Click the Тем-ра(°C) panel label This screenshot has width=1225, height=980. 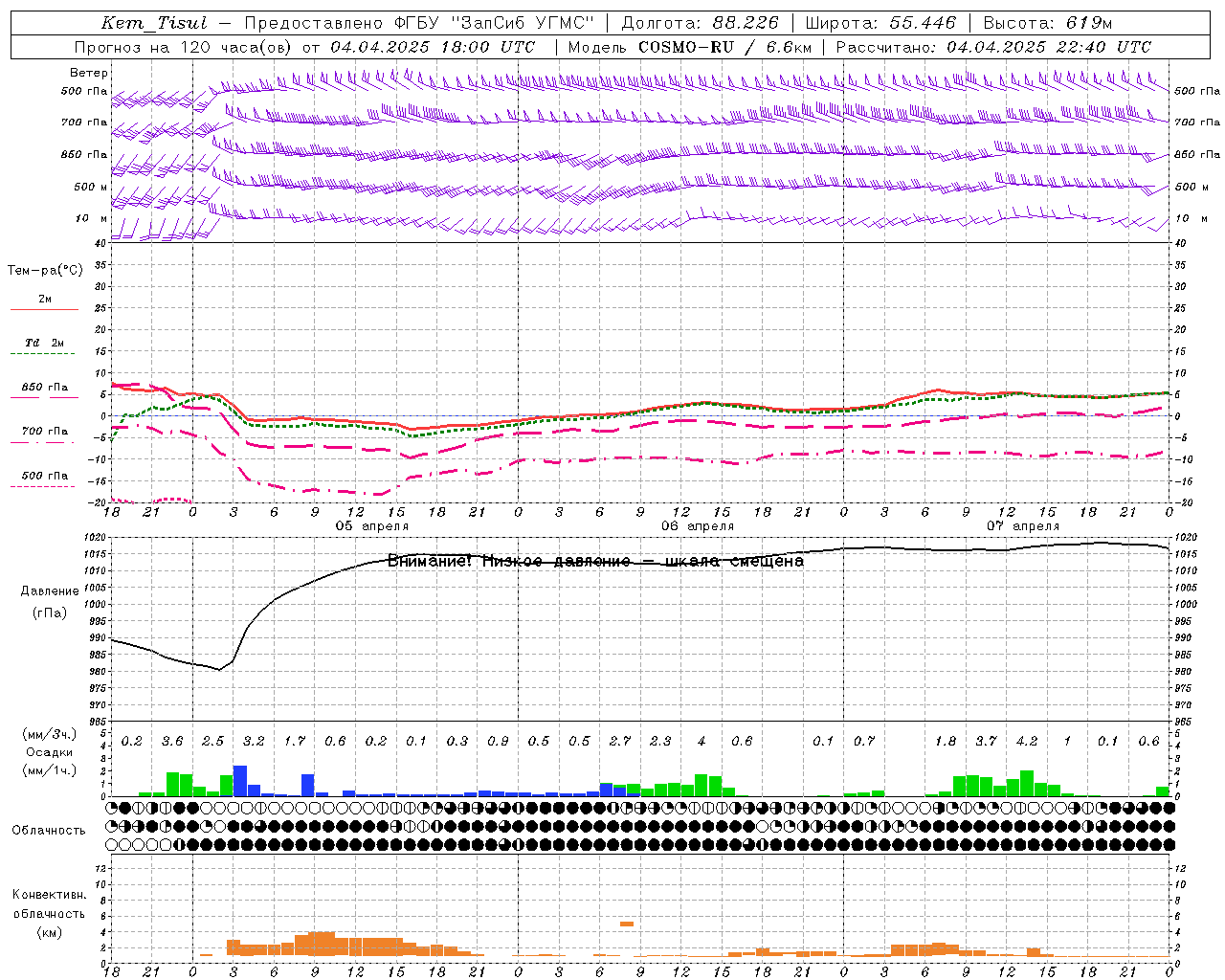(45, 271)
